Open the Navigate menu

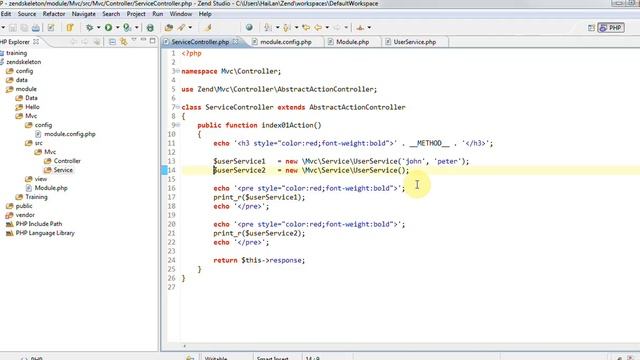click(x=84, y=14)
